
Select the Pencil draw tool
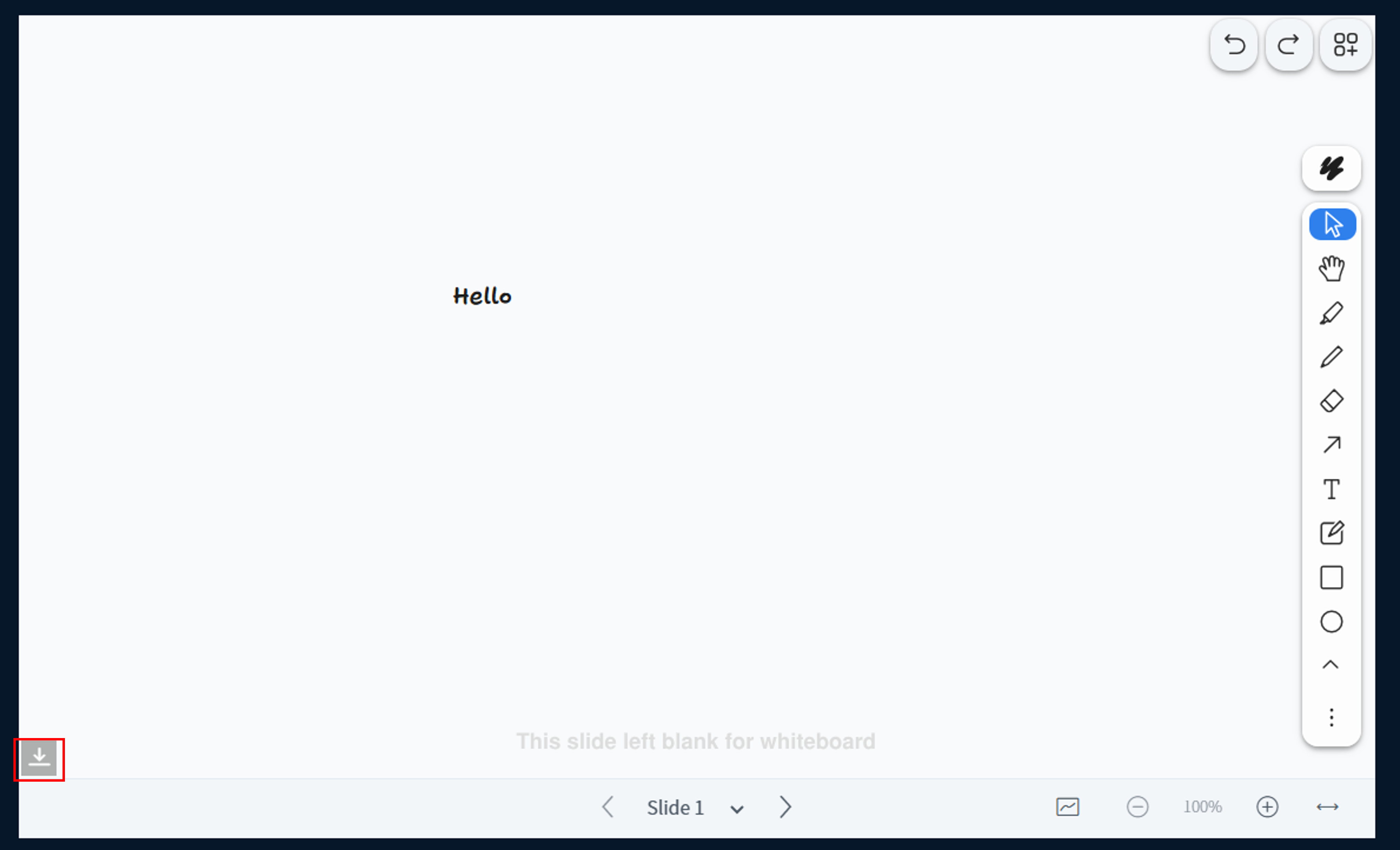pyautogui.click(x=1331, y=358)
